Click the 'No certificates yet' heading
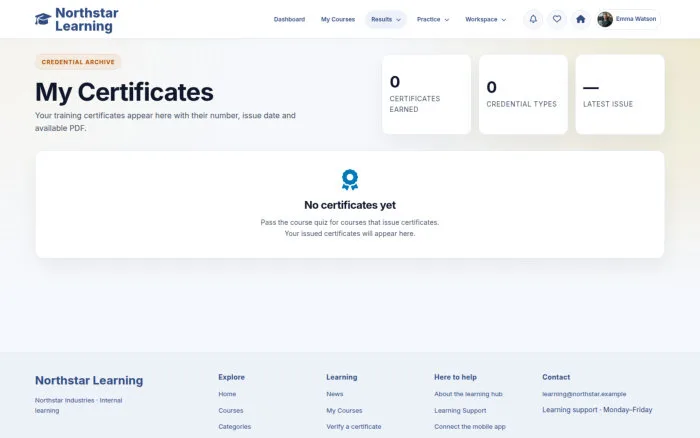The width and height of the screenshot is (700, 438). click(350, 205)
